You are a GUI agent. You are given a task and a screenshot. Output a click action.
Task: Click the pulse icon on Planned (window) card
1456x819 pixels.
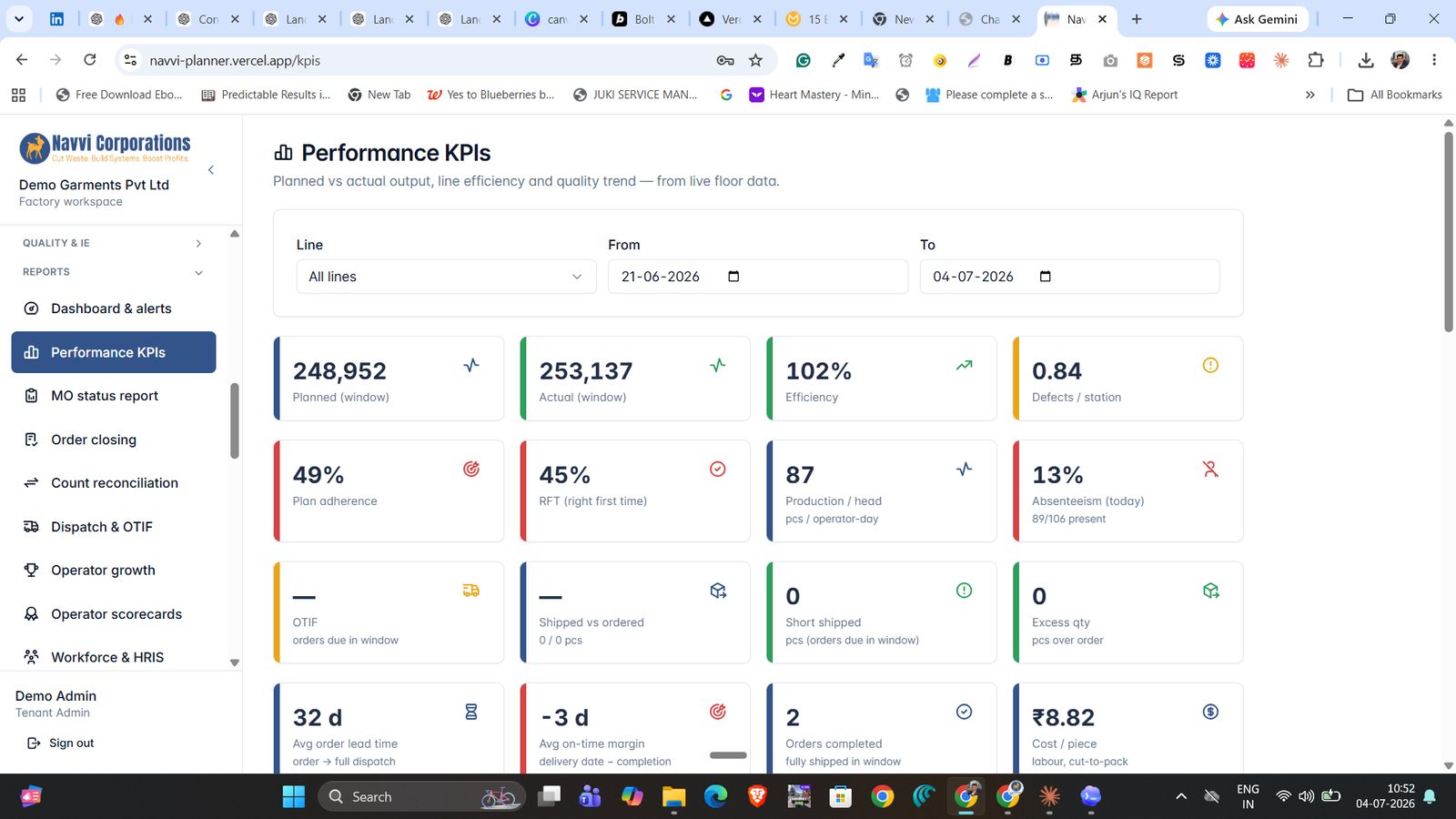coord(471,365)
